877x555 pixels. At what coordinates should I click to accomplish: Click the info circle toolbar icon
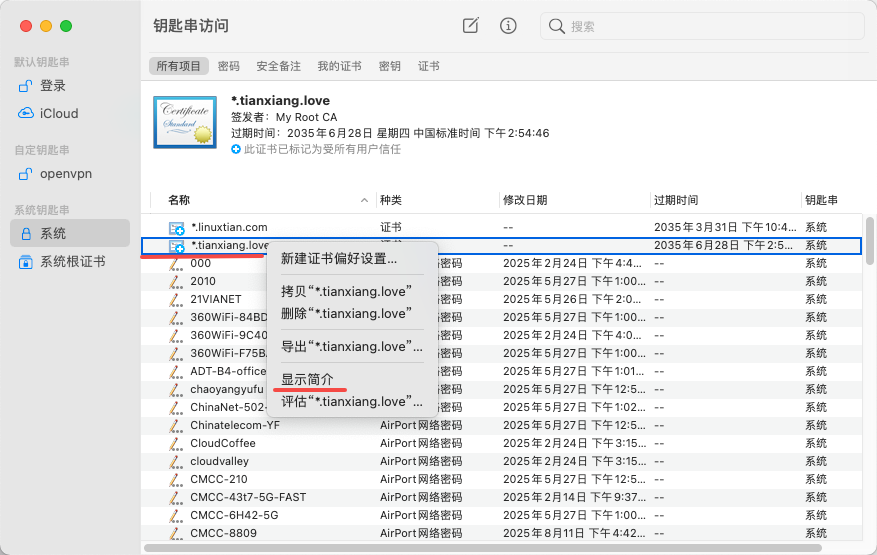[508, 26]
